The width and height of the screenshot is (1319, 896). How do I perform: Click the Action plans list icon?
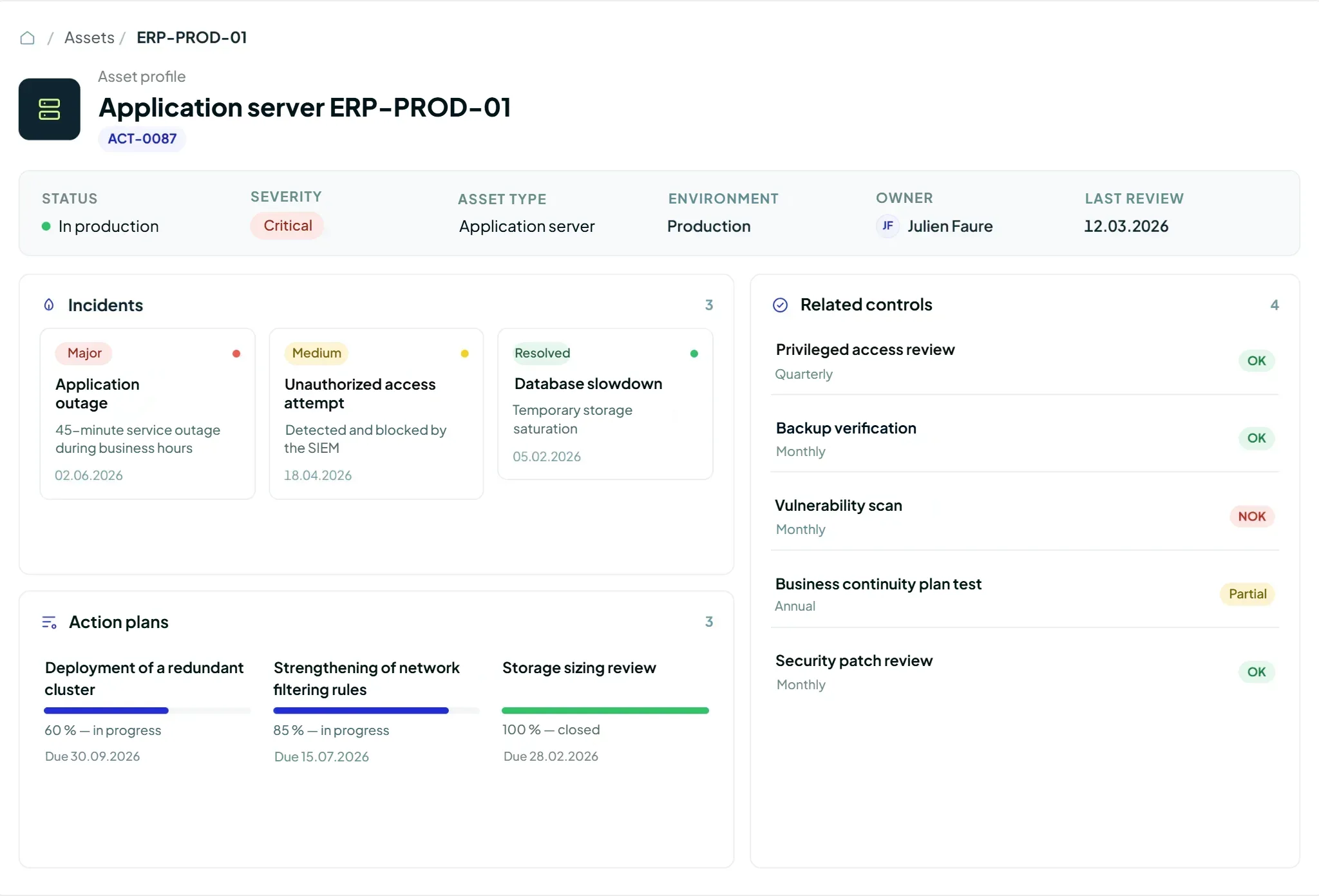click(49, 622)
